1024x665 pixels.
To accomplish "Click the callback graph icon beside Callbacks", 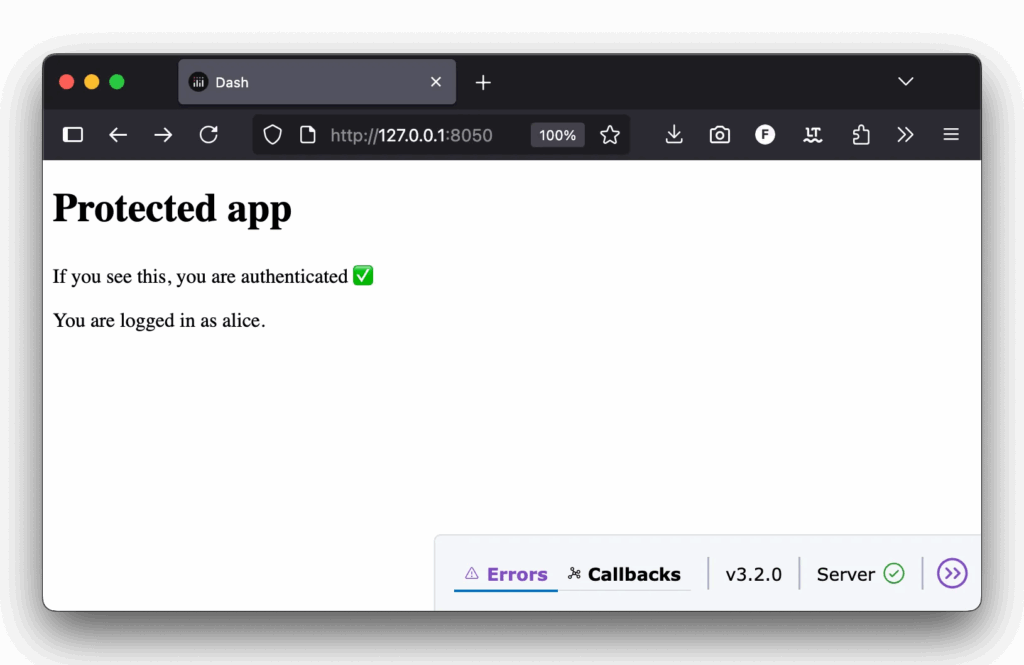I will click(574, 573).
